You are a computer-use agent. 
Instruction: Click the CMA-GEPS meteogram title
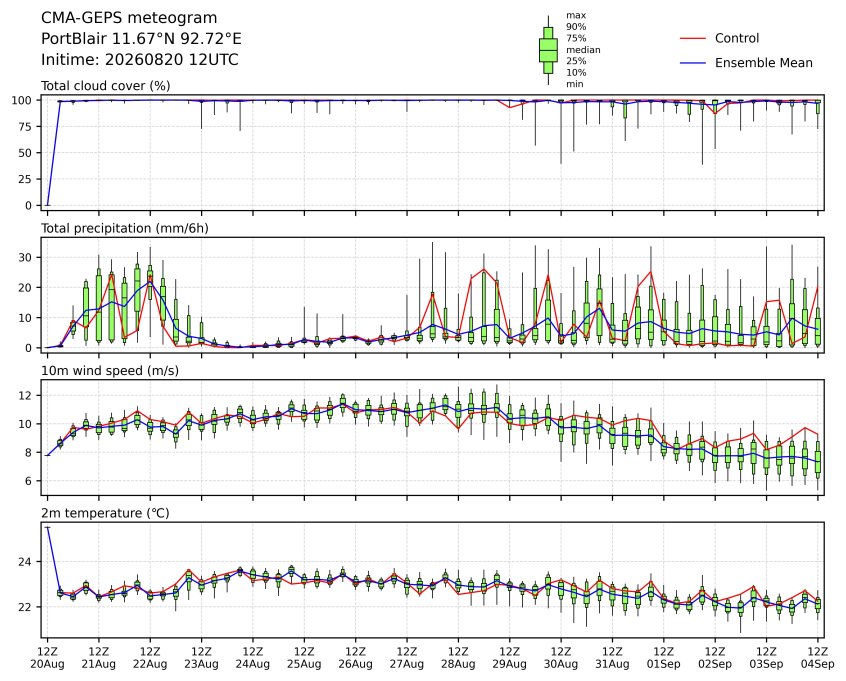129,18
